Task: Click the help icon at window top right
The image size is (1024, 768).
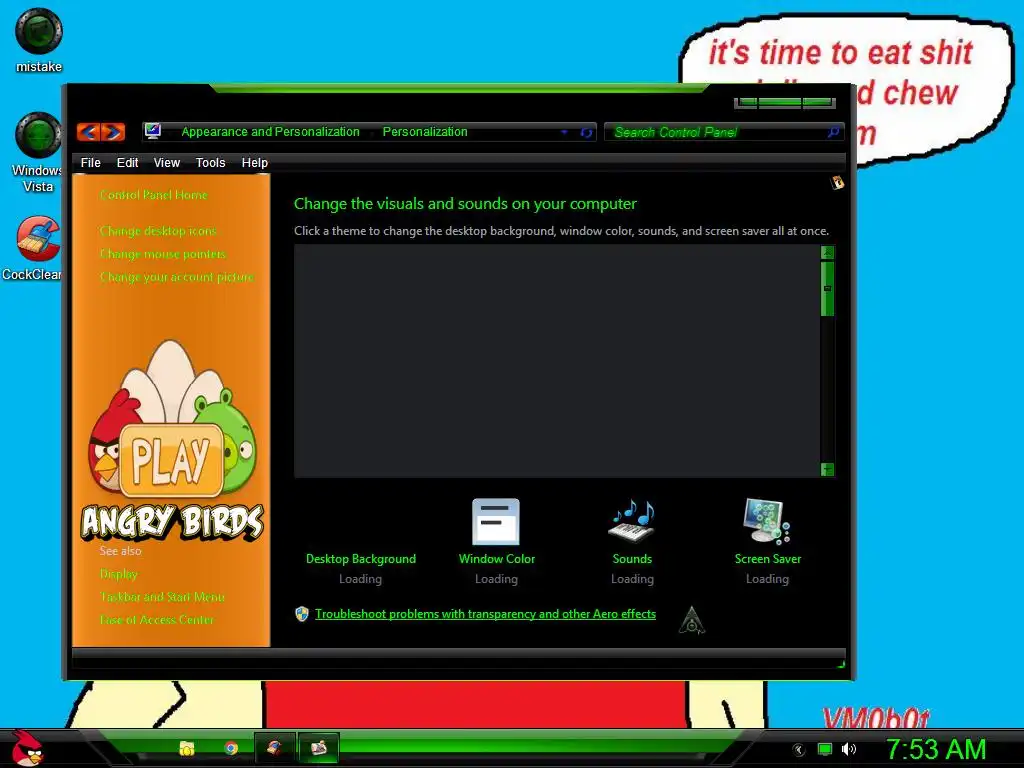Action: click(837, 182)
